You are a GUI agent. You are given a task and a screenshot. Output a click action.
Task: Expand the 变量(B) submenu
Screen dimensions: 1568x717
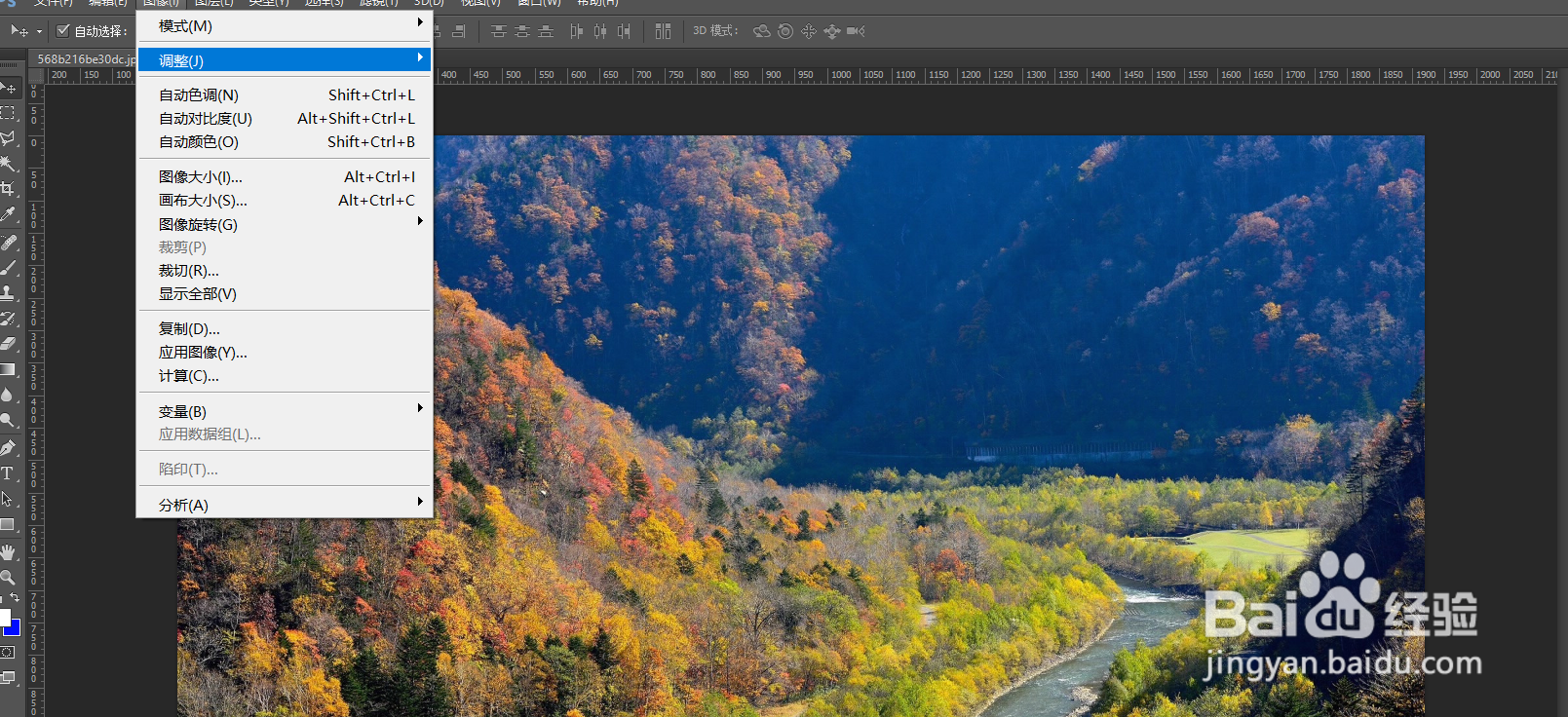tap(285, 411)
